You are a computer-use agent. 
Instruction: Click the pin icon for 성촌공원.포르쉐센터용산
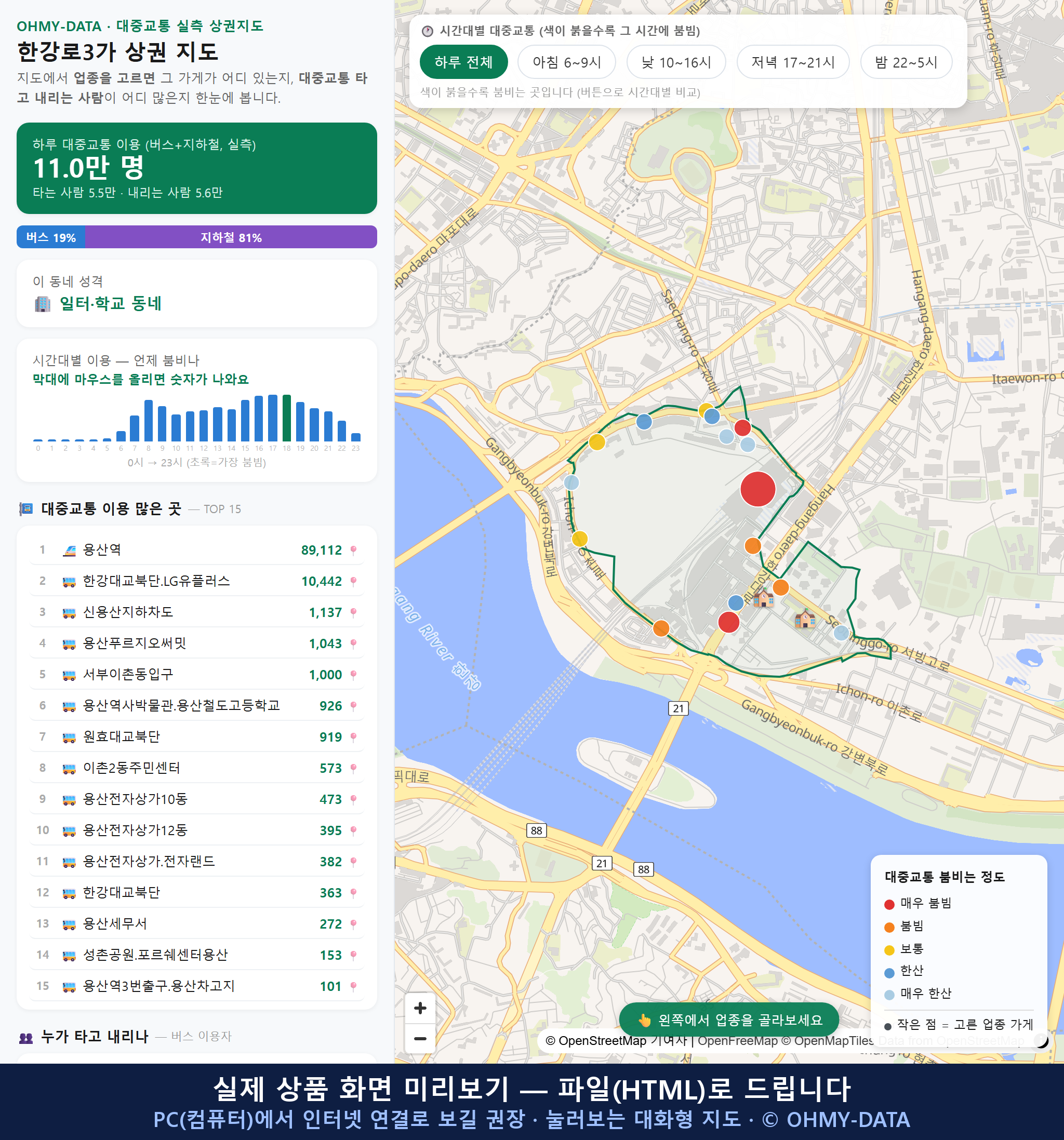point(353,955)
